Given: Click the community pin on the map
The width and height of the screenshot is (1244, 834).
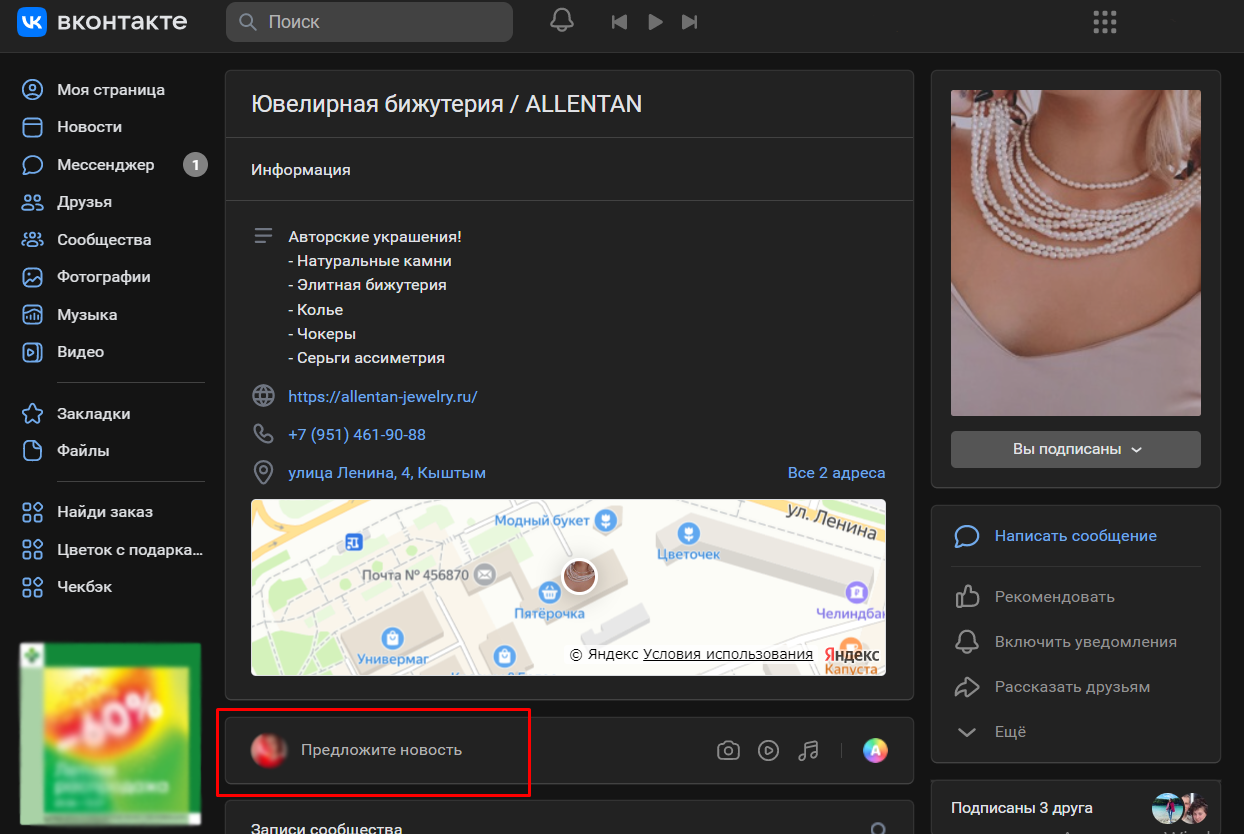Looking at the screenshot, I should click(x=580, y=576).
